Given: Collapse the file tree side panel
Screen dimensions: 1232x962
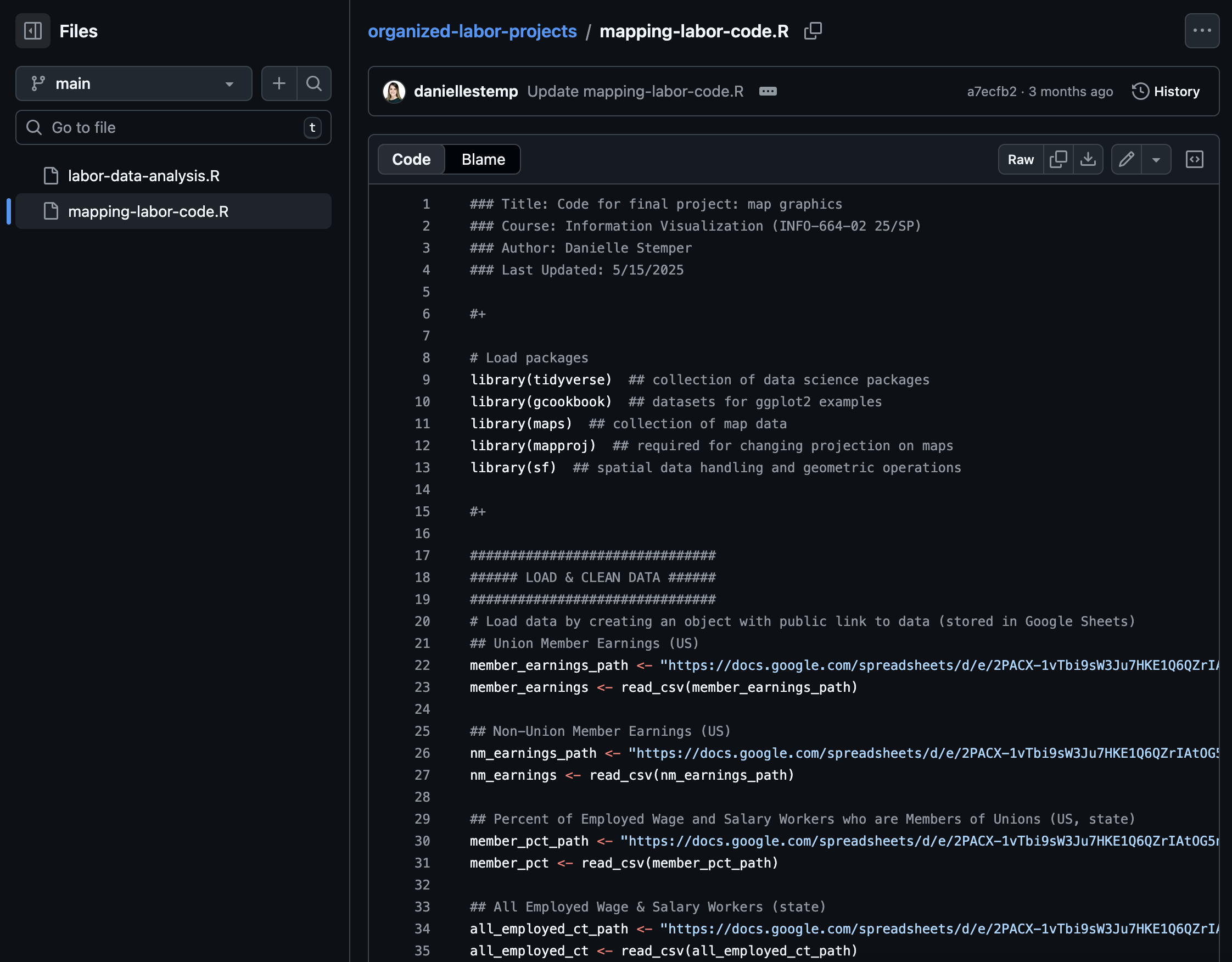Looking at the screenshot, I should [33, 30].
